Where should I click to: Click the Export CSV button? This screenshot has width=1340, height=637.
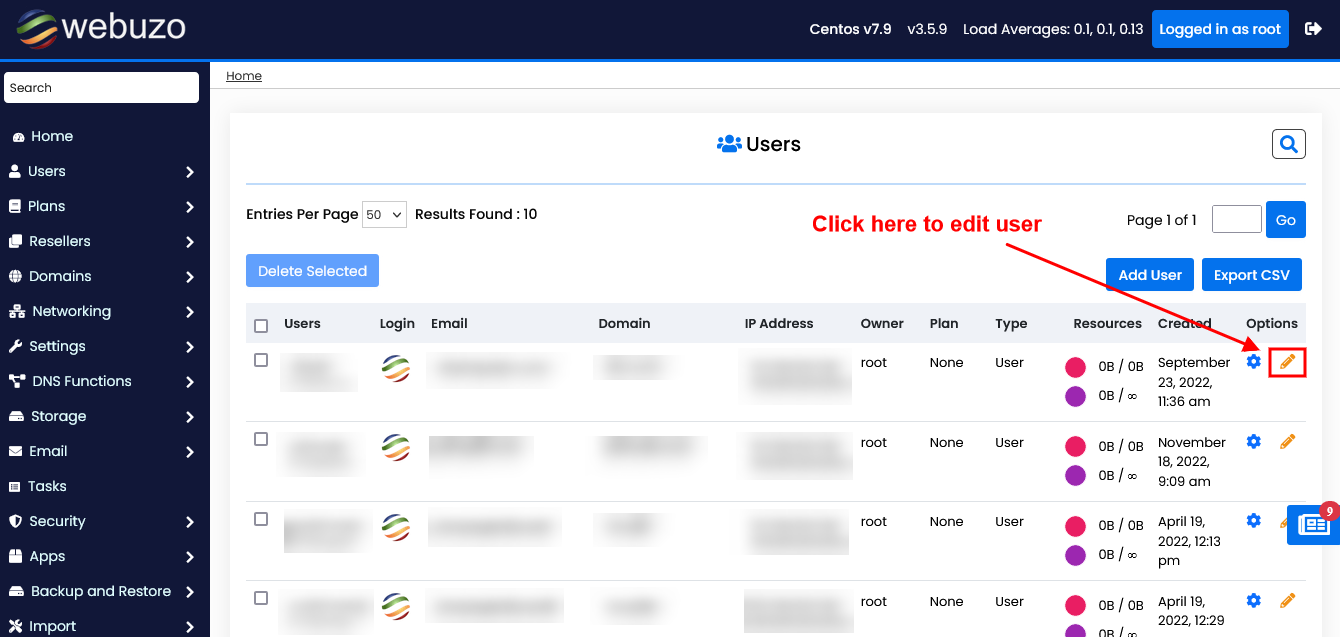pos(1251,274)
